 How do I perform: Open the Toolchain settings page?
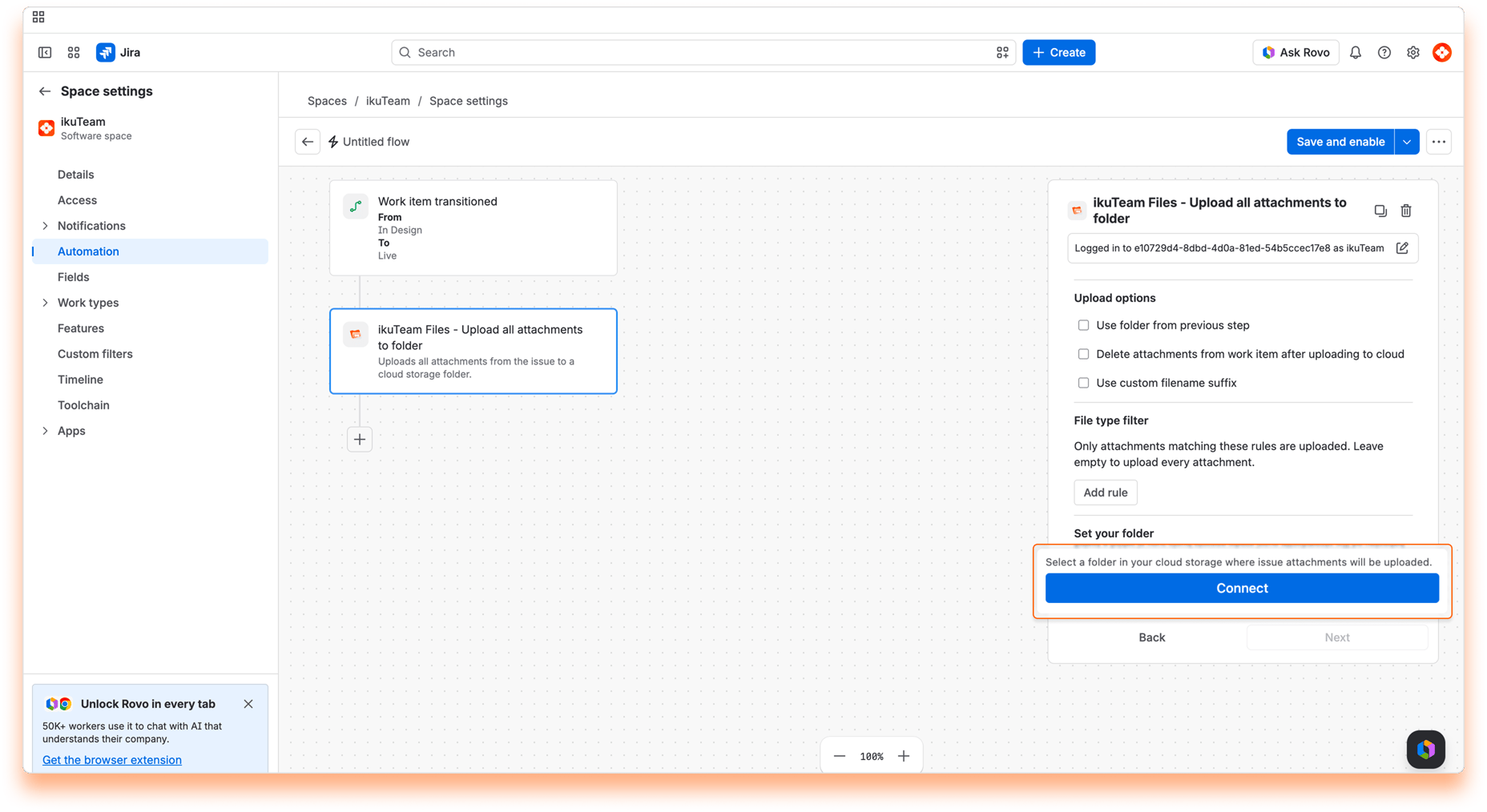click(150, 405)
